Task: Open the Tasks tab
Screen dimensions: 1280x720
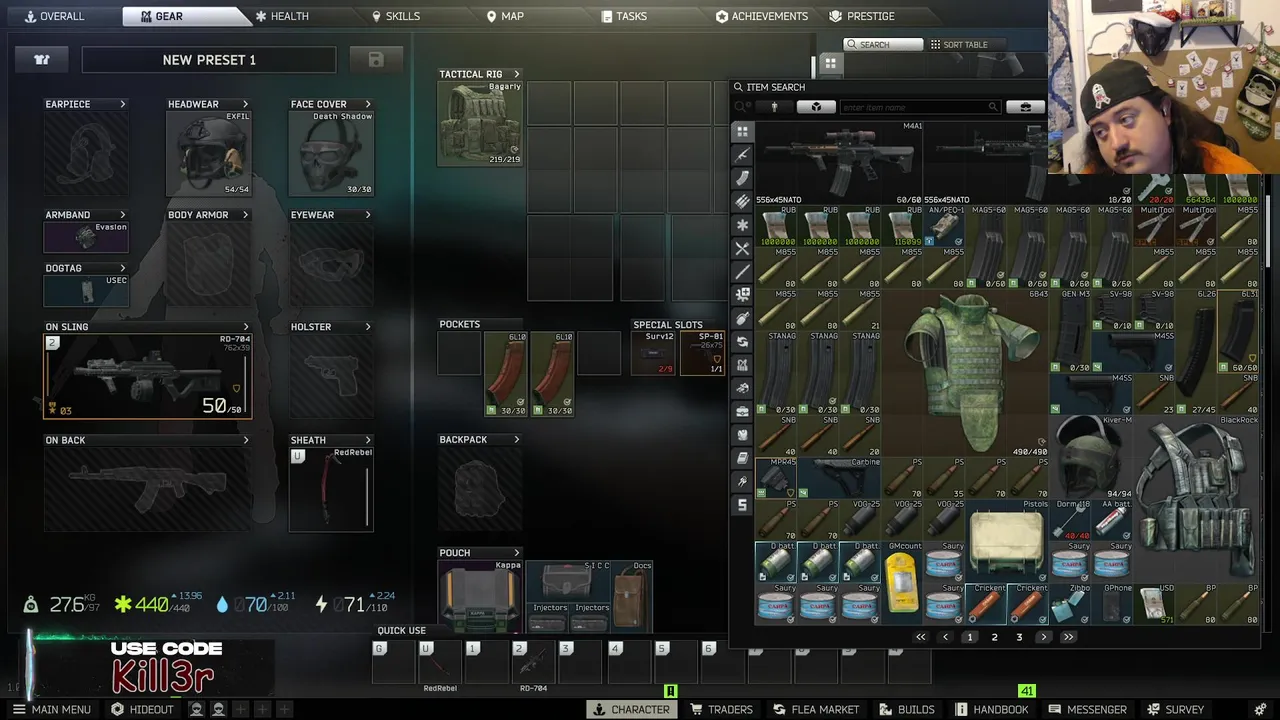Action: pos(624,16)
